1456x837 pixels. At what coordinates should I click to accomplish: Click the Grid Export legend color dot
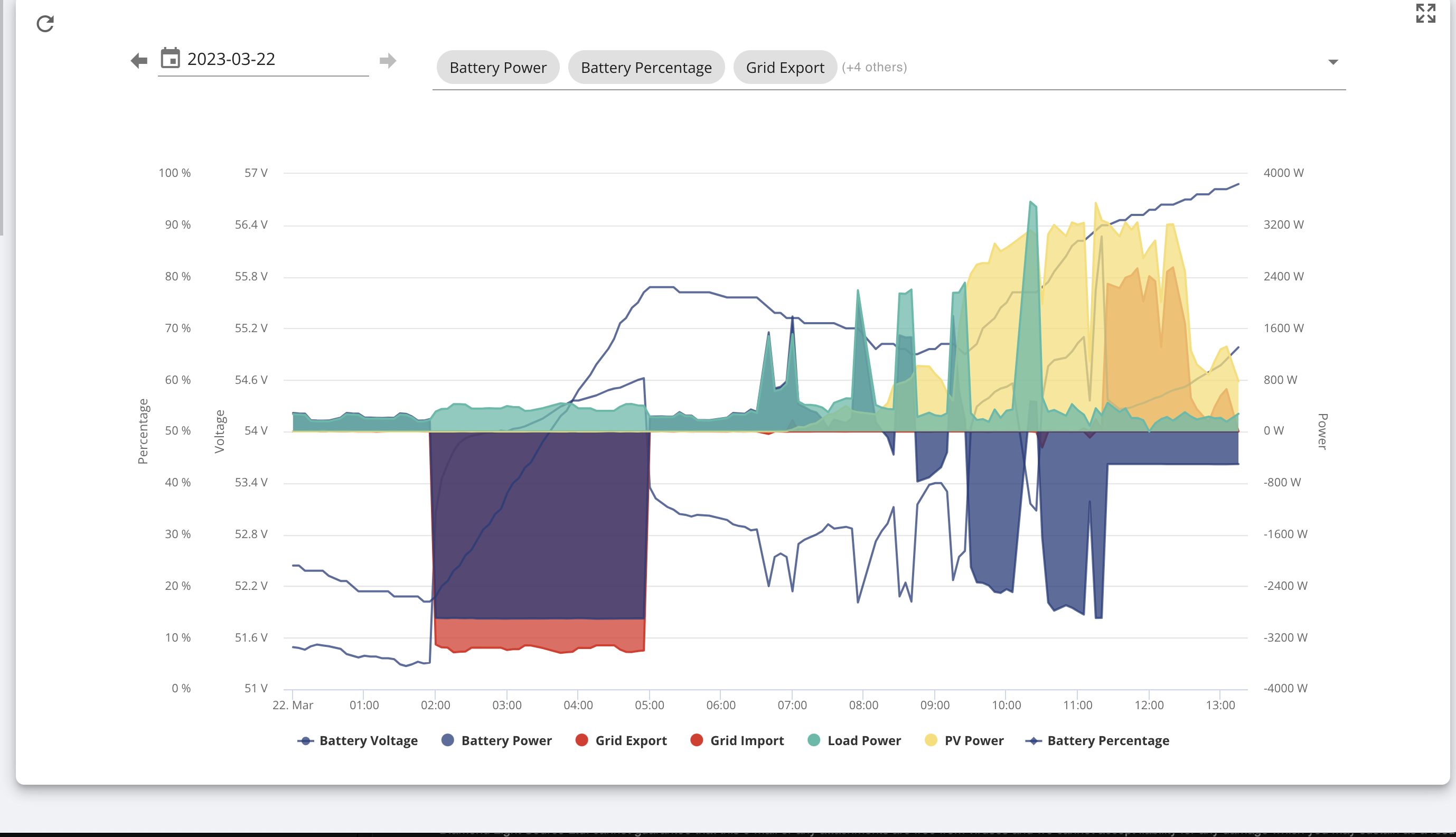(x=581, y=740)
